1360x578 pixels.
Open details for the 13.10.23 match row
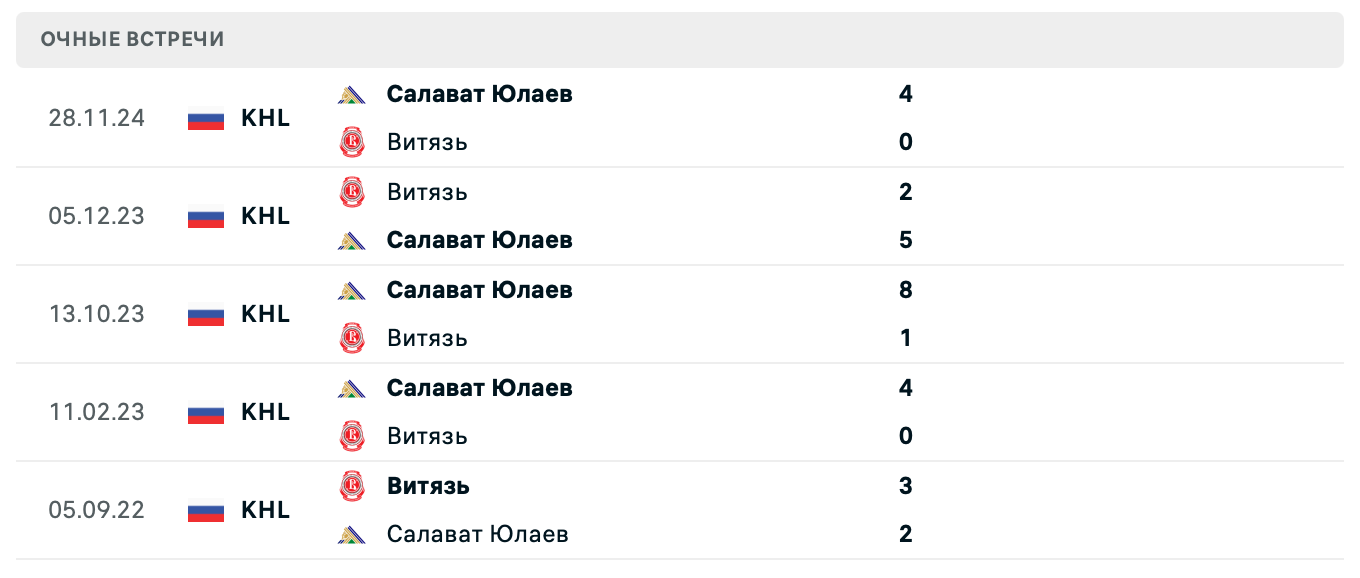click(x=680, y=314)
